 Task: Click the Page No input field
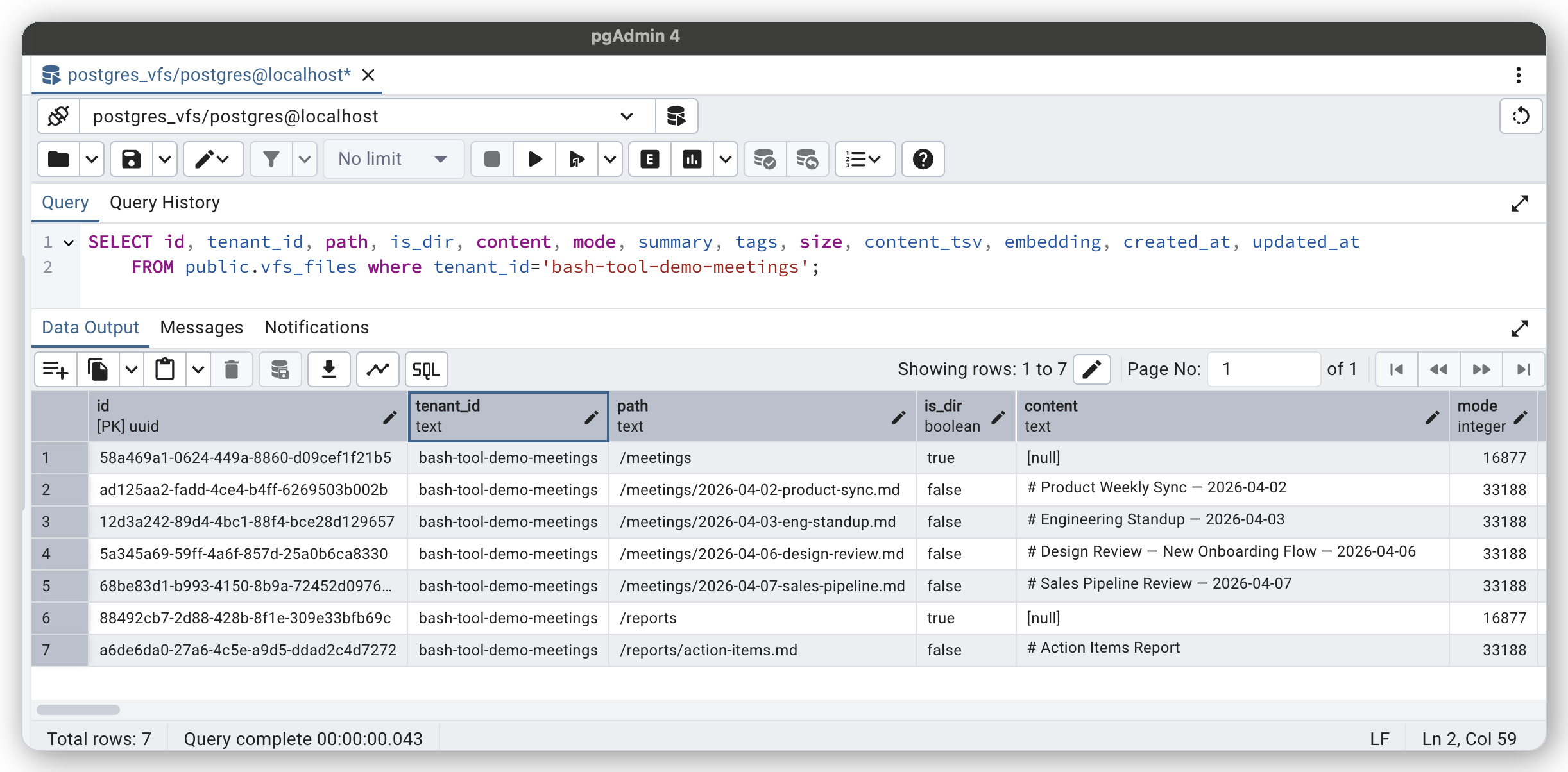click(1263, 369)
